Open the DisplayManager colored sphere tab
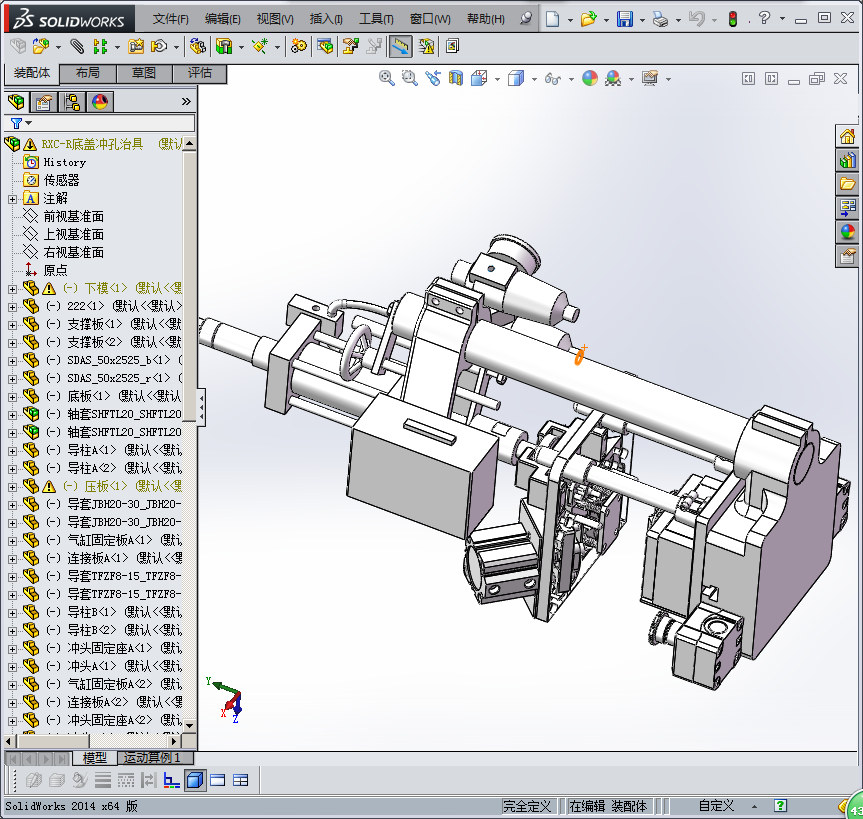The image size is (863, 819). coord(99,101)
